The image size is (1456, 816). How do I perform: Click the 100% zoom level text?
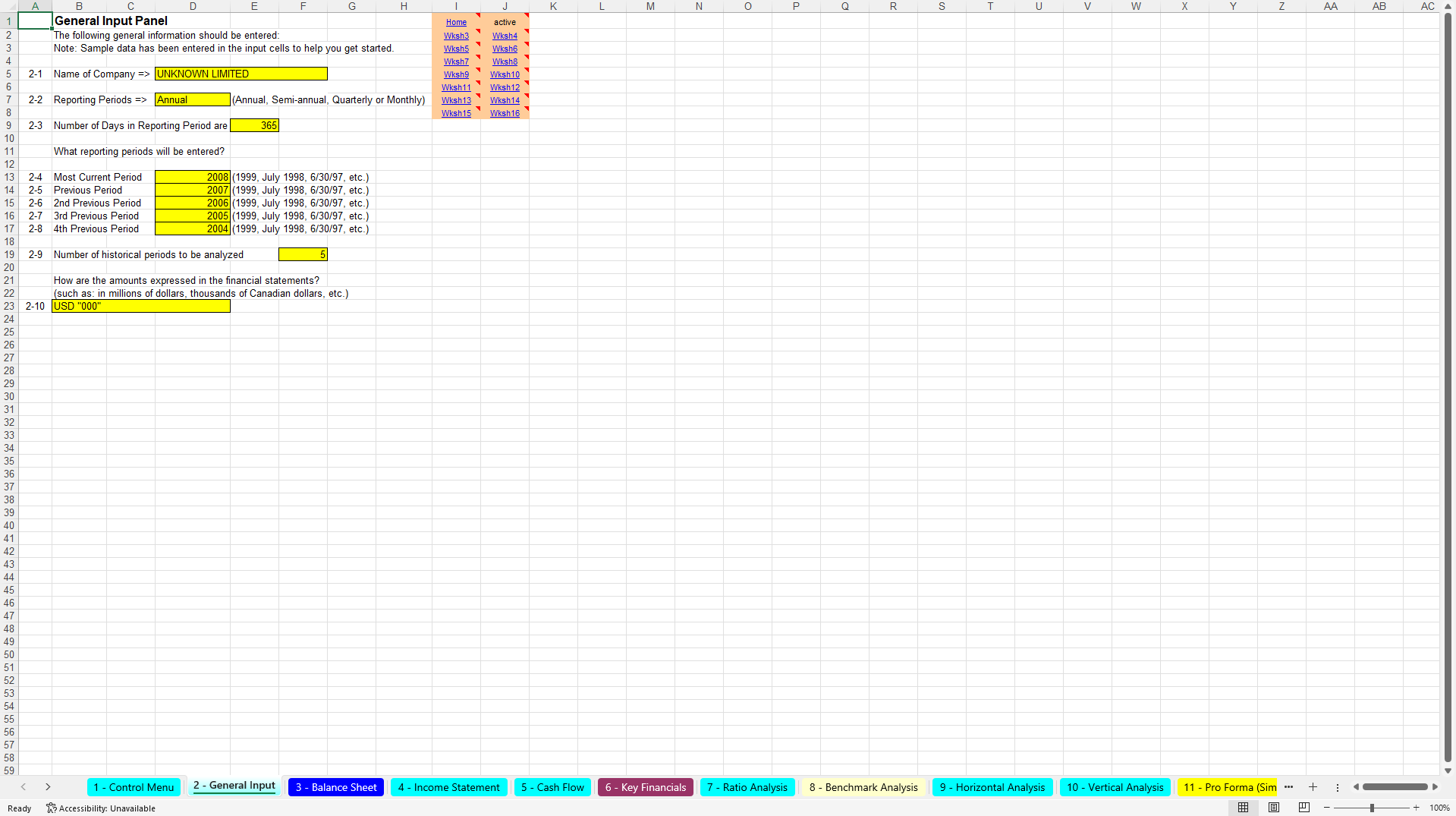tap(1439, 808)
